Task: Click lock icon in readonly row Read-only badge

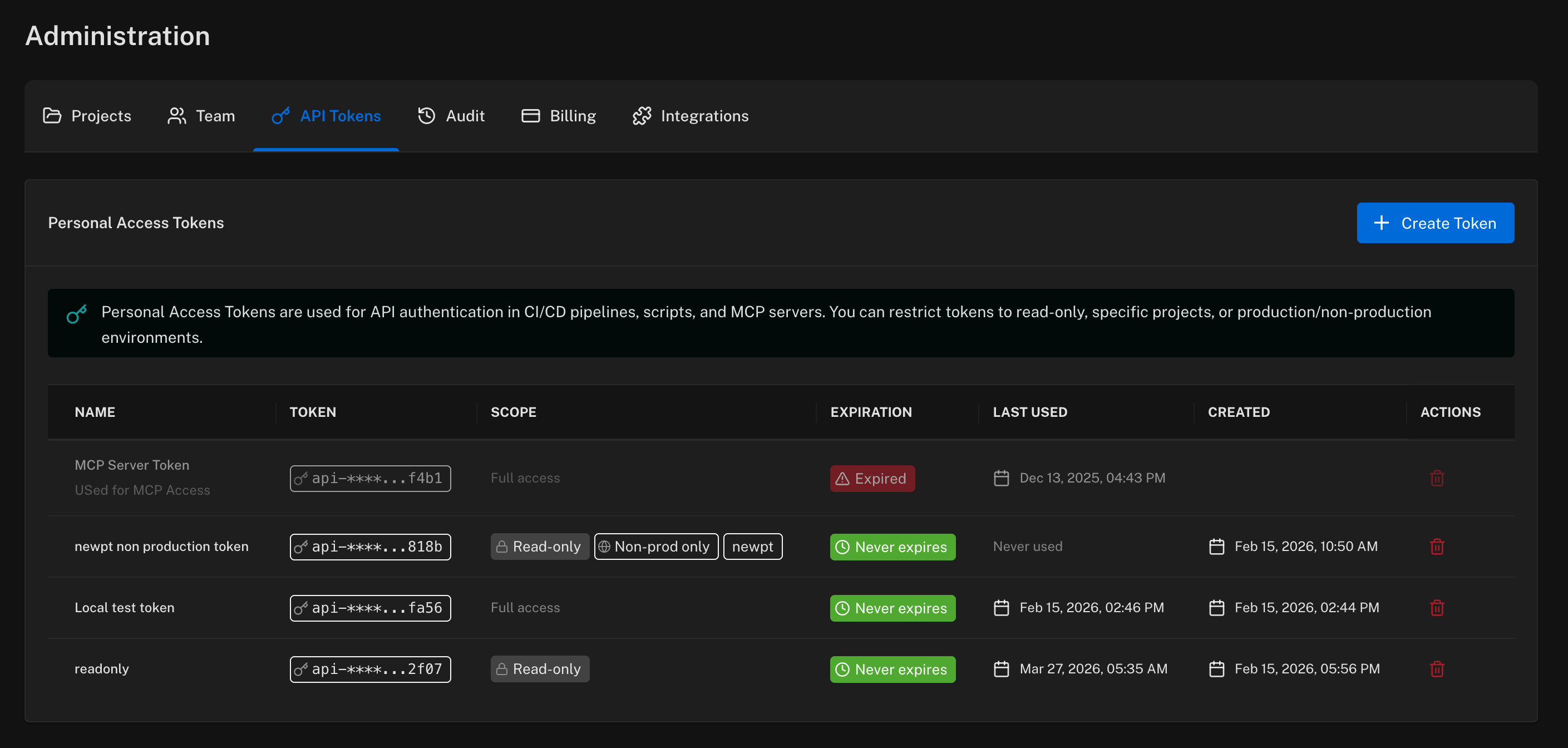Action: pyautogui.click(x=501, y=669)
